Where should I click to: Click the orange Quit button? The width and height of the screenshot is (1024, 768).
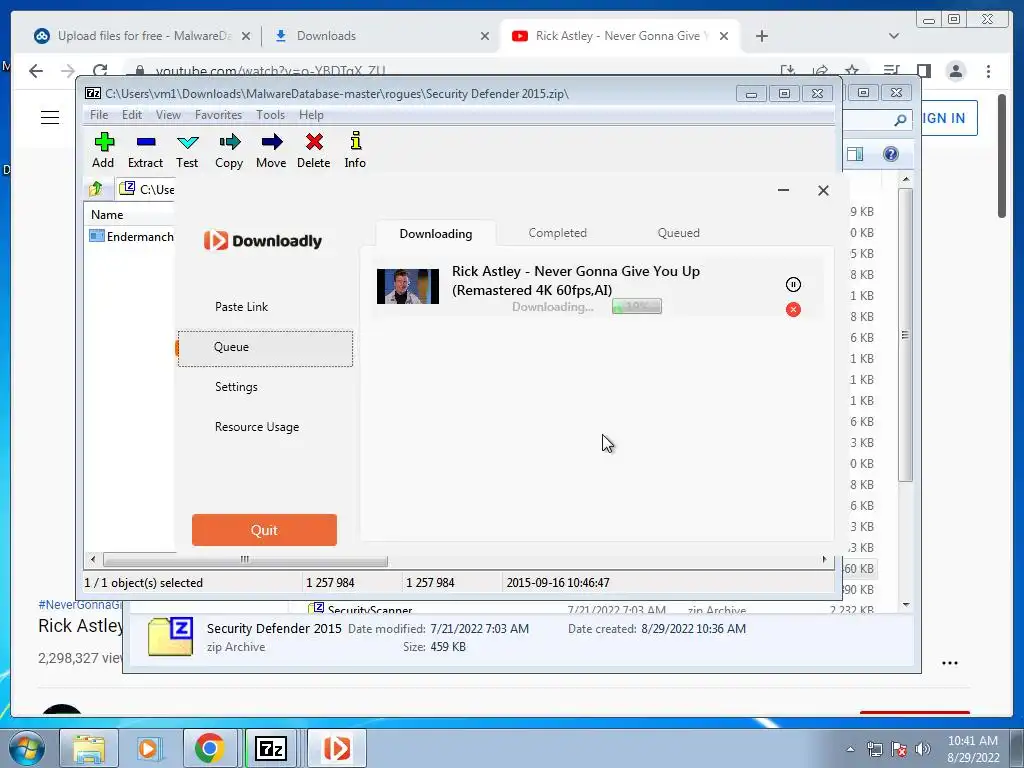click(264, 530)
